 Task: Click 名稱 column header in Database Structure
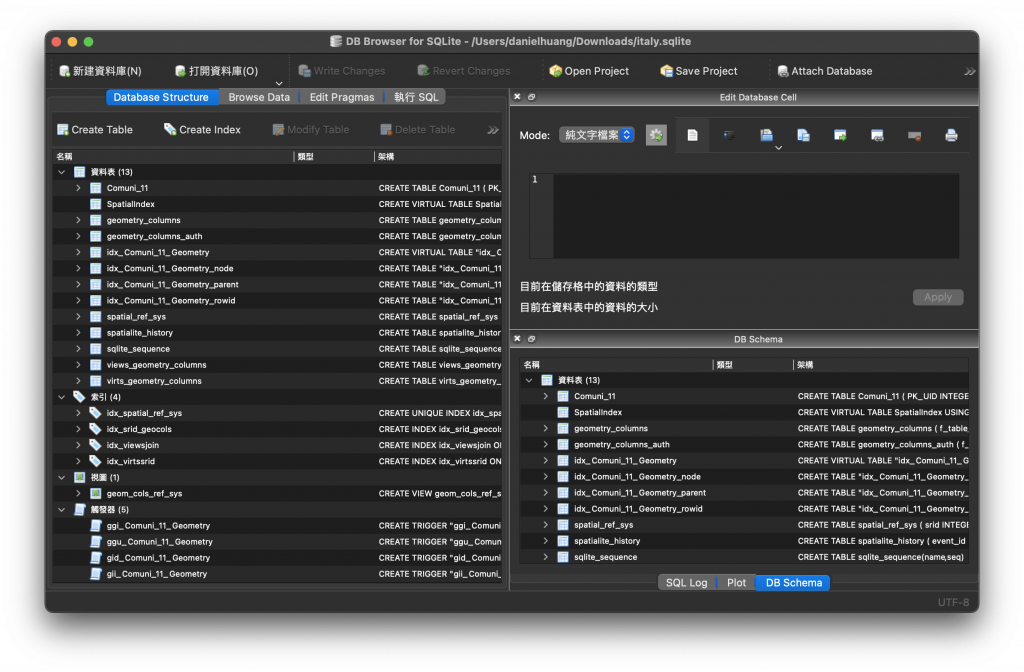[x=174, y=157]
